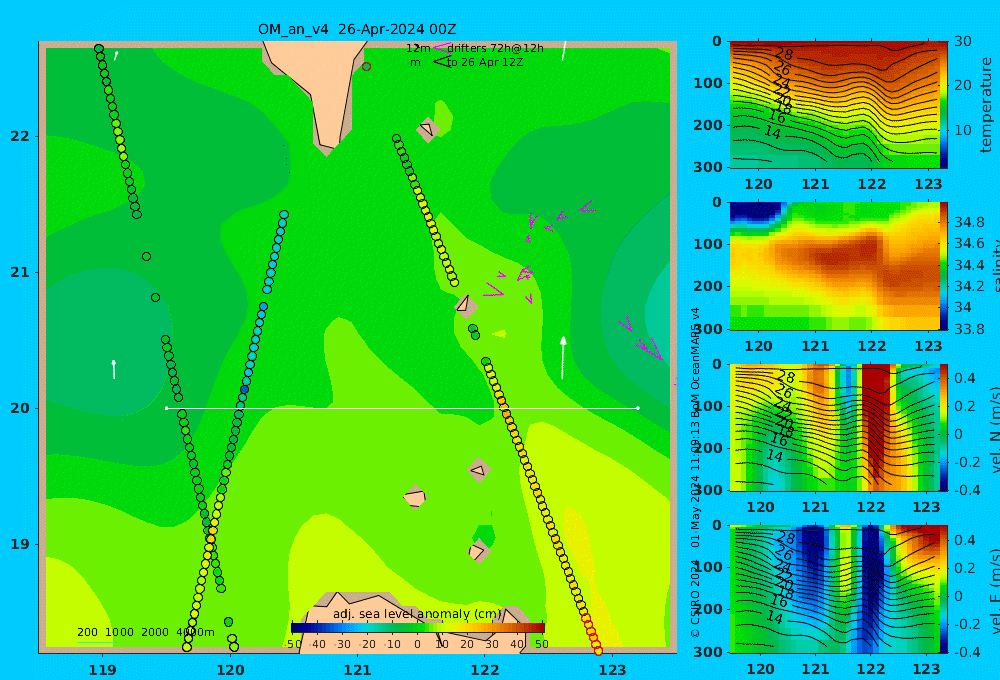Viewport: 1000px width, 680px height.
Task: Click the 30 tick on temperature colorbar
Action: tap(963, 41)
